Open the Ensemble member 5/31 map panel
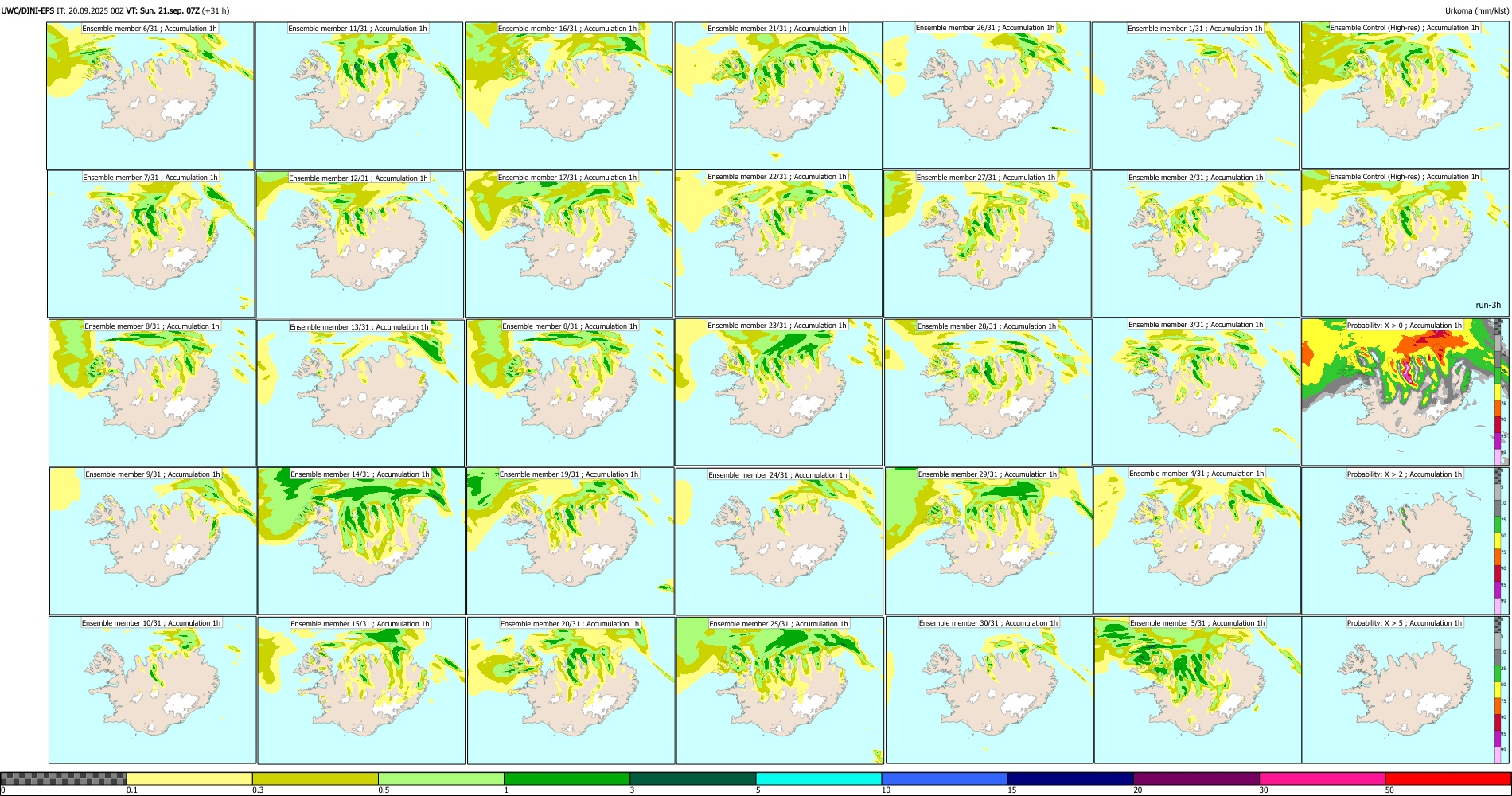 1198,690
